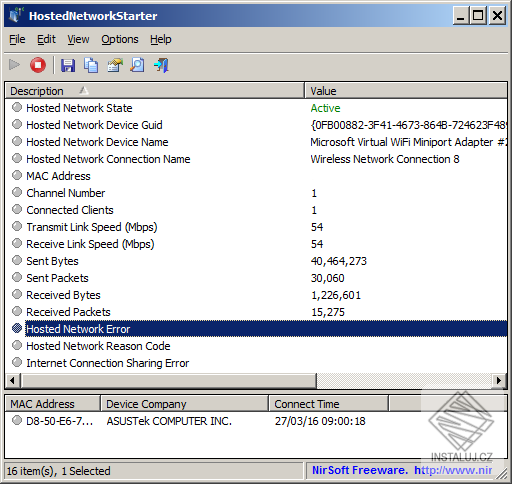The image size is (512, 484).
Task: Sort by the Value column header
Action: point(406,91)
